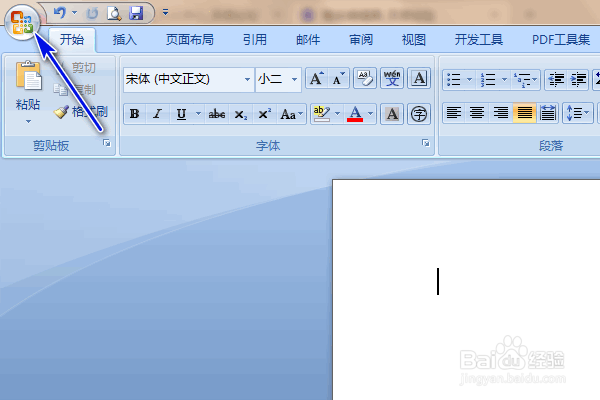Apply the text highlight color
Image resolution: width=600 pixels, height=400 pixels.
(x=321, y=114)
